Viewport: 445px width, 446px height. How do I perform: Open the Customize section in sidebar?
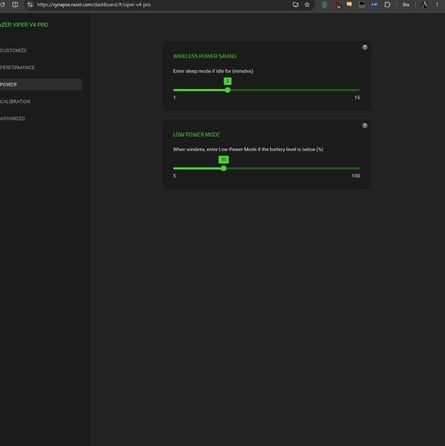click(x=13, y=51)
